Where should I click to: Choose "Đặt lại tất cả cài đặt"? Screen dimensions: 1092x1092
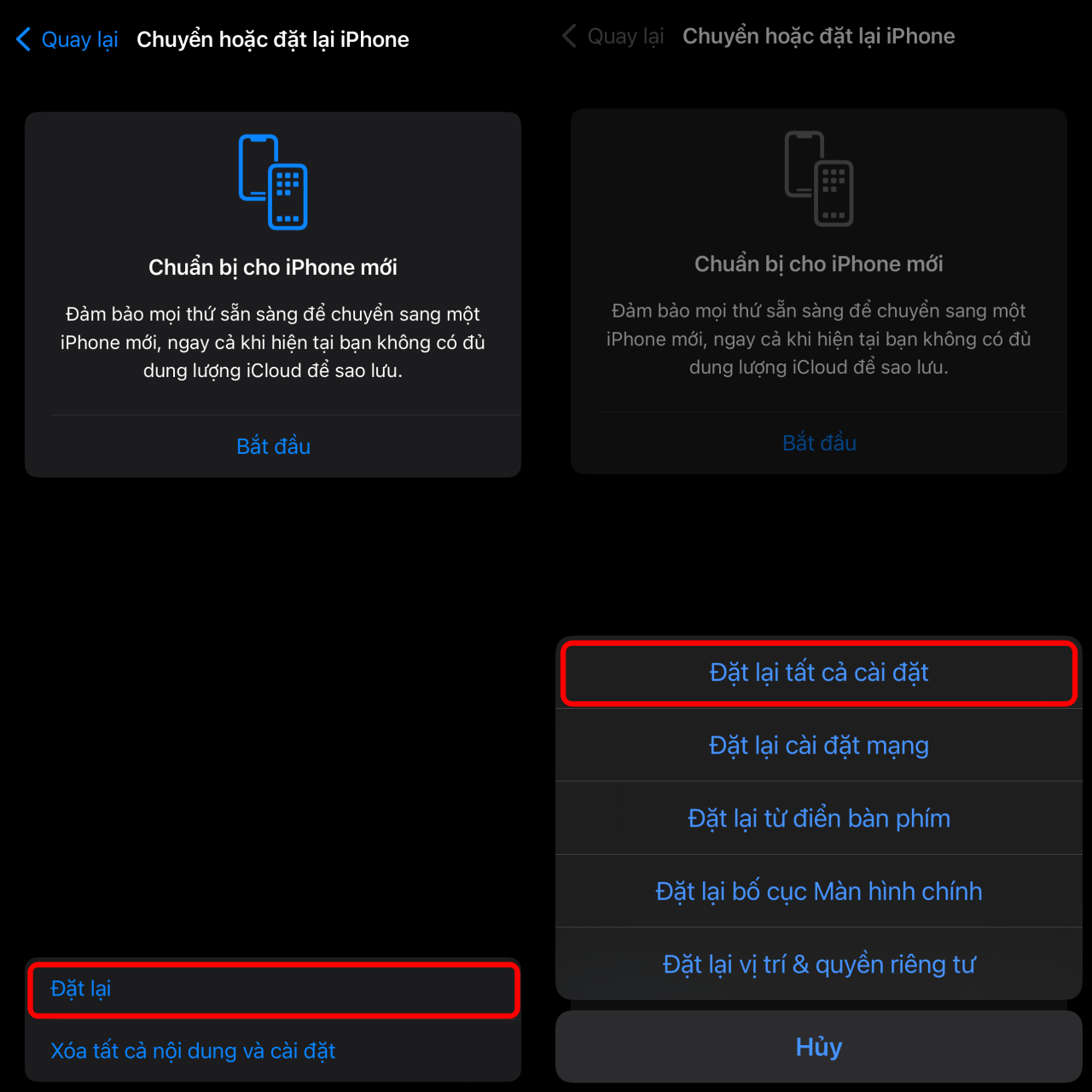coord(819,673)
